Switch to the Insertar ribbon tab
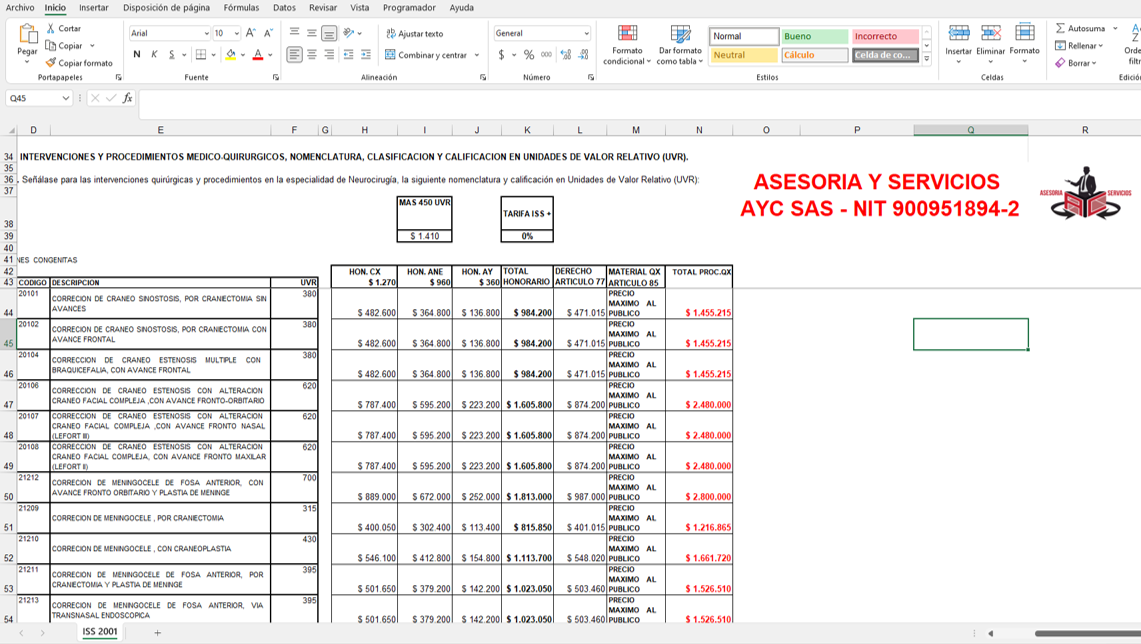 [94, 7]
